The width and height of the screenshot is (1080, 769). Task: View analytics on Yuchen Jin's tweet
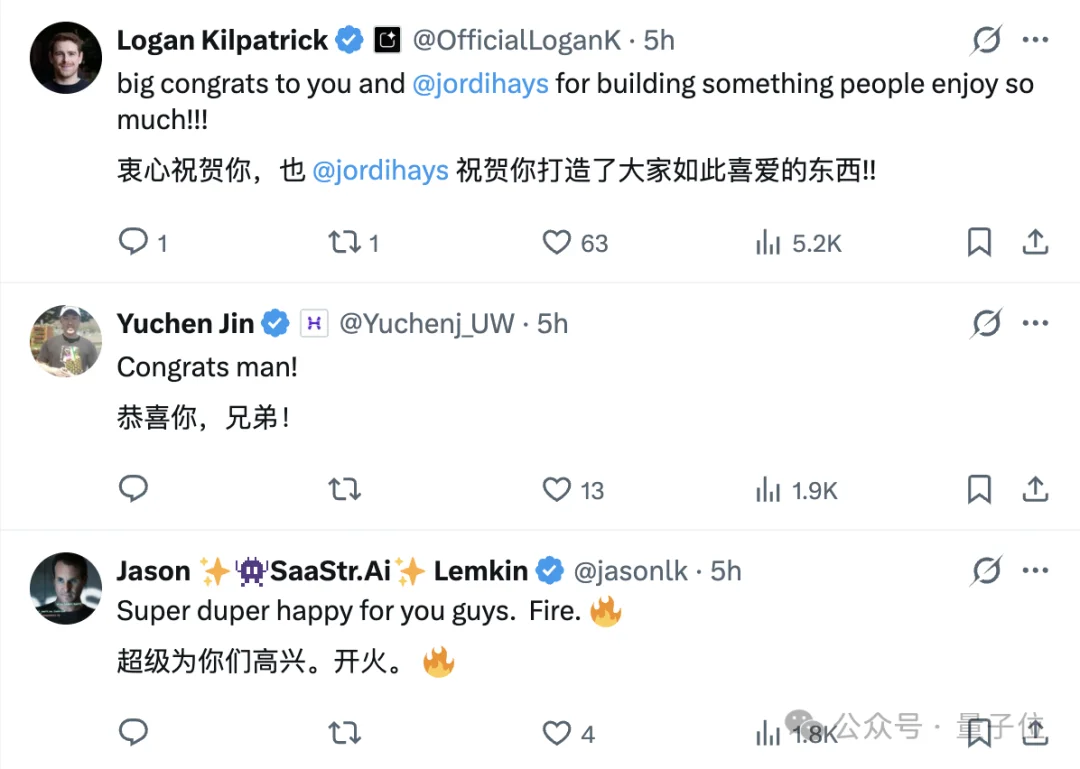tap(768, 490)
